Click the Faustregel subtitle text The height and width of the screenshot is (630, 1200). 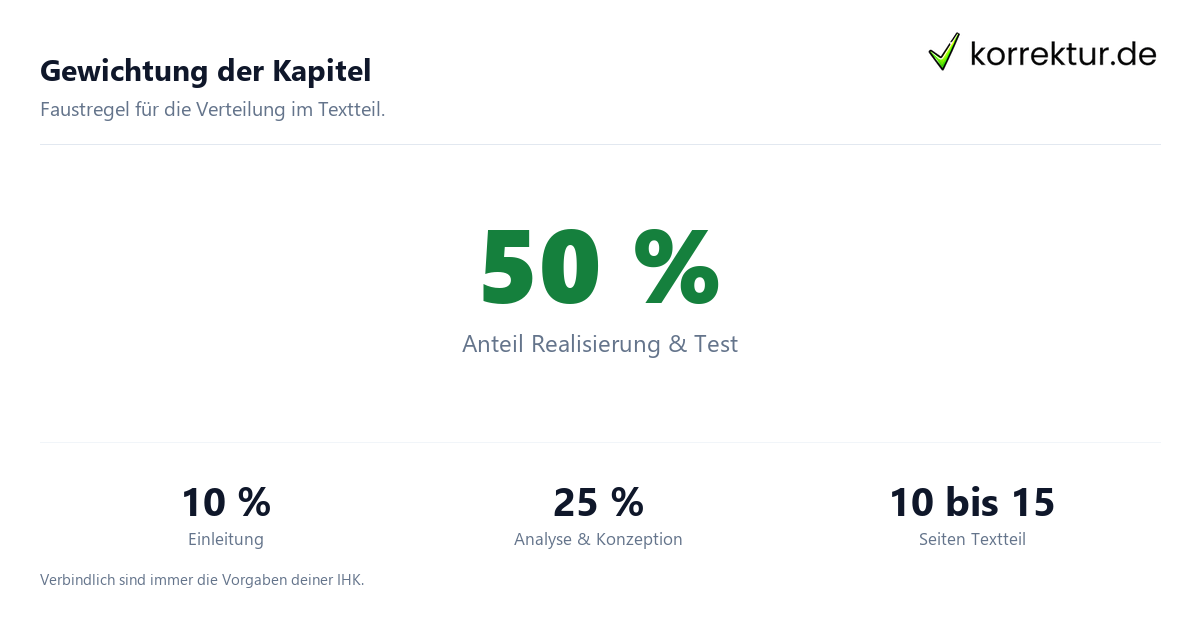[212, 110]
